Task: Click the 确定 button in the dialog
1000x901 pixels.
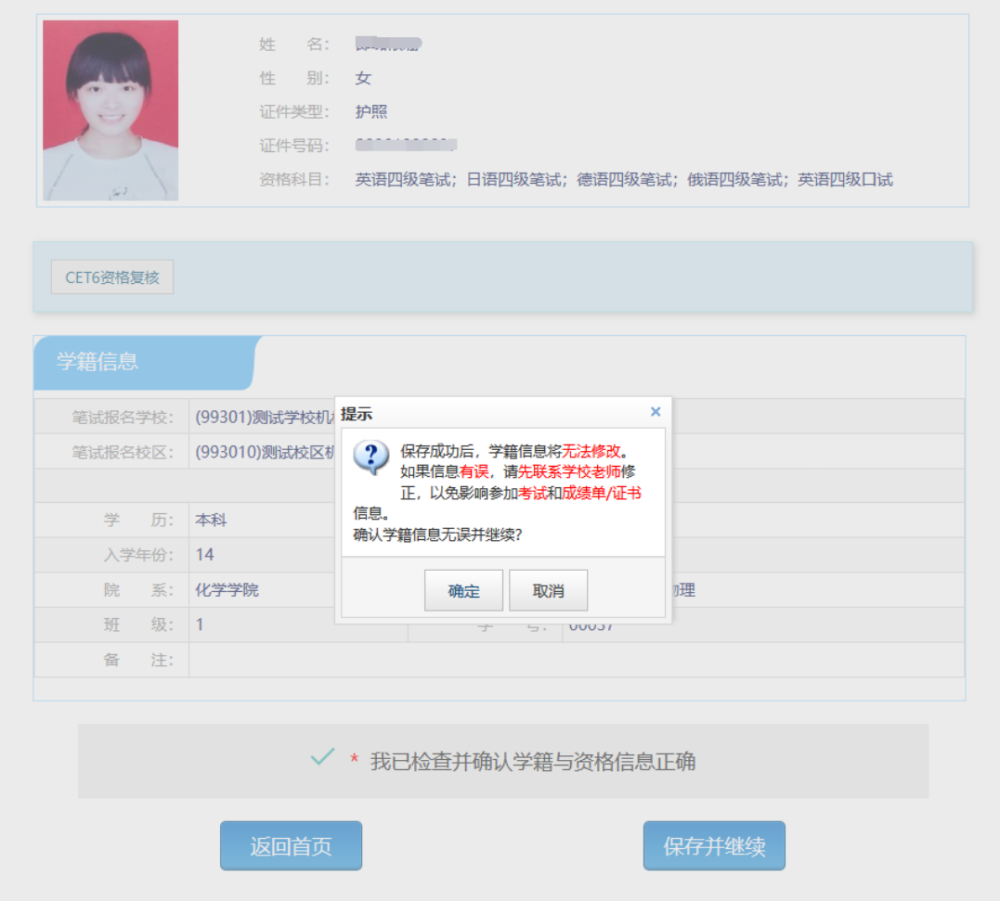Action: pos(463,591)
